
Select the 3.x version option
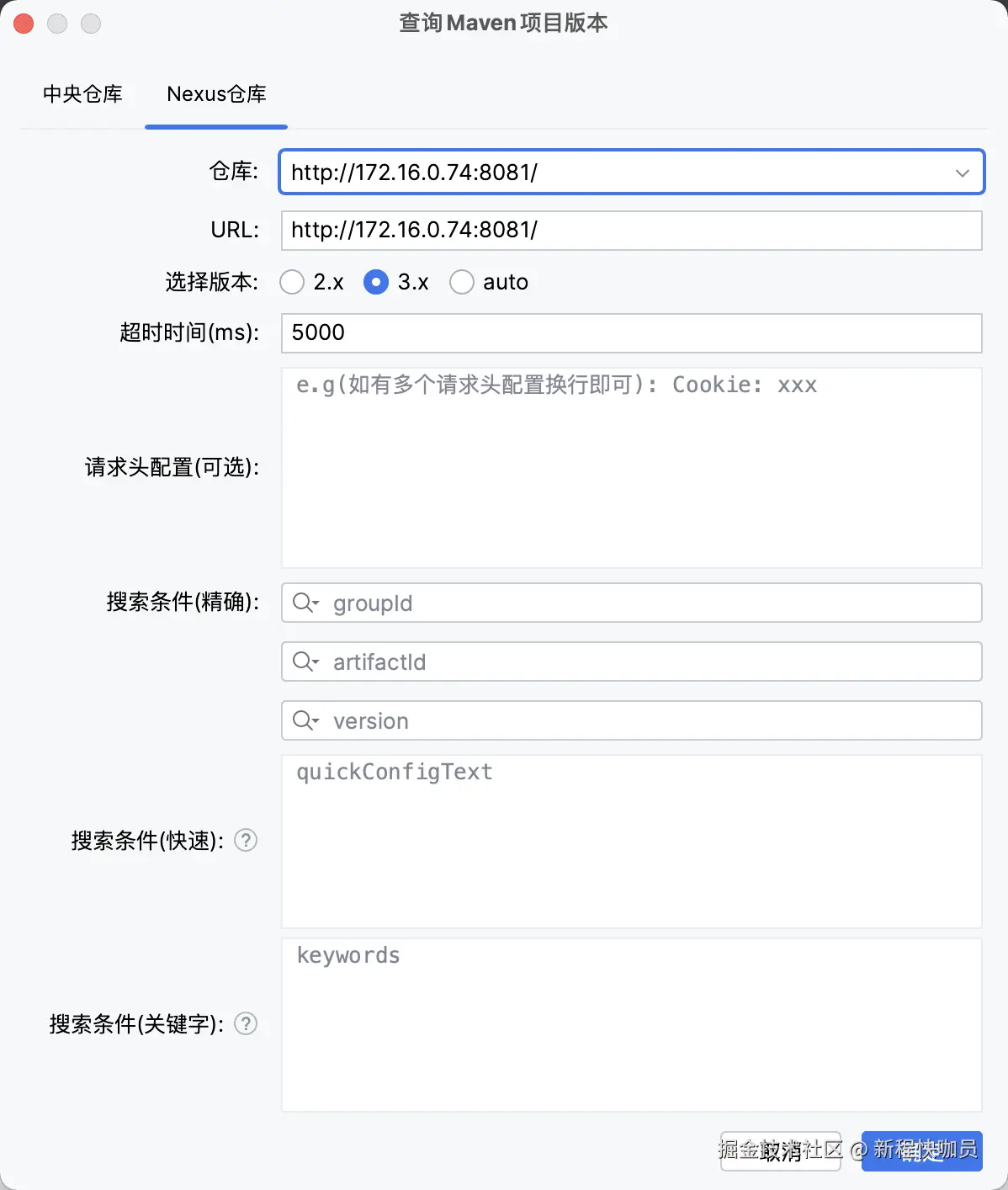pos(375,282)
